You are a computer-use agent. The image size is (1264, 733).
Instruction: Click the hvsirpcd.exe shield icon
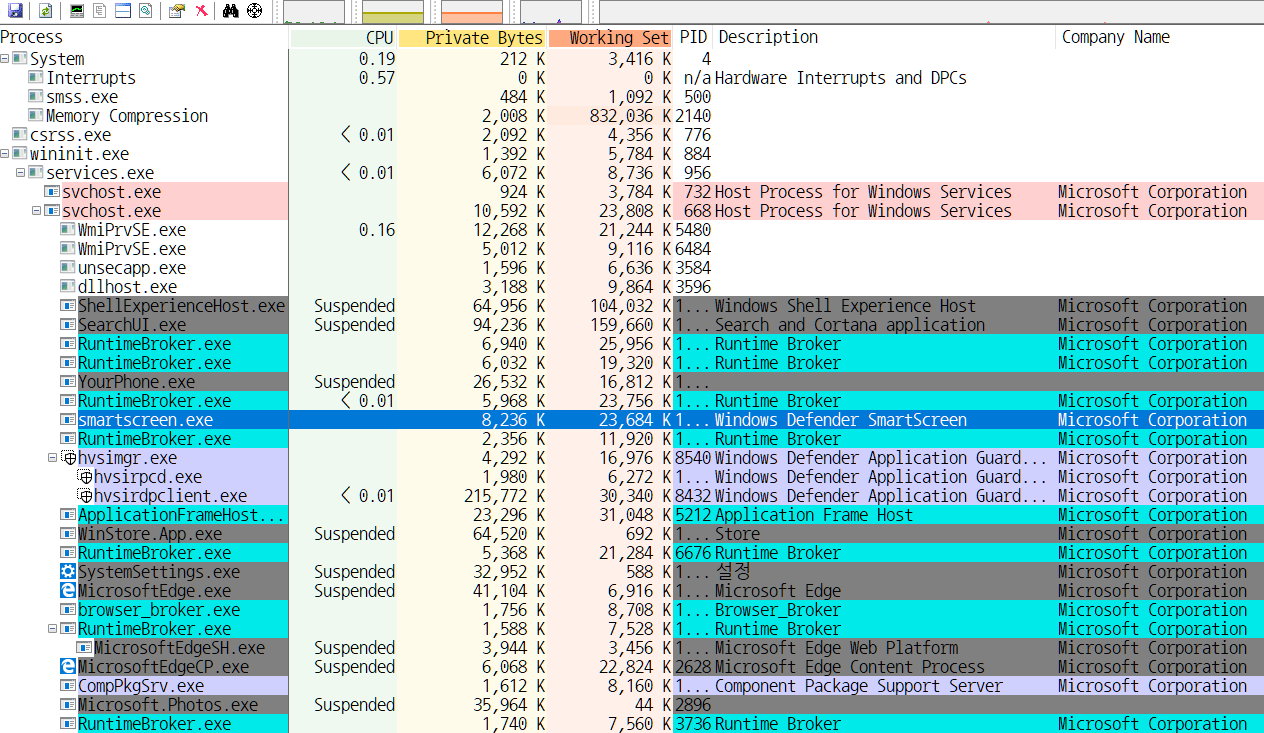85,477
